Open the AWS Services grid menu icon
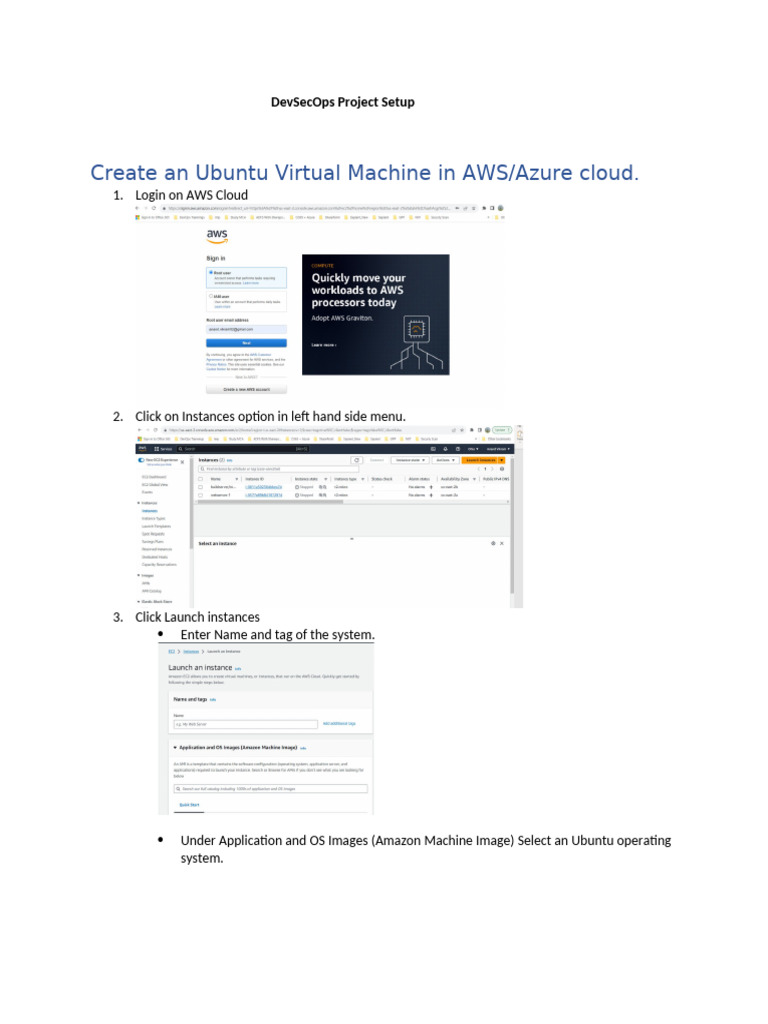The width and height of the screenshot is (768, 1024). coord(157,449)
